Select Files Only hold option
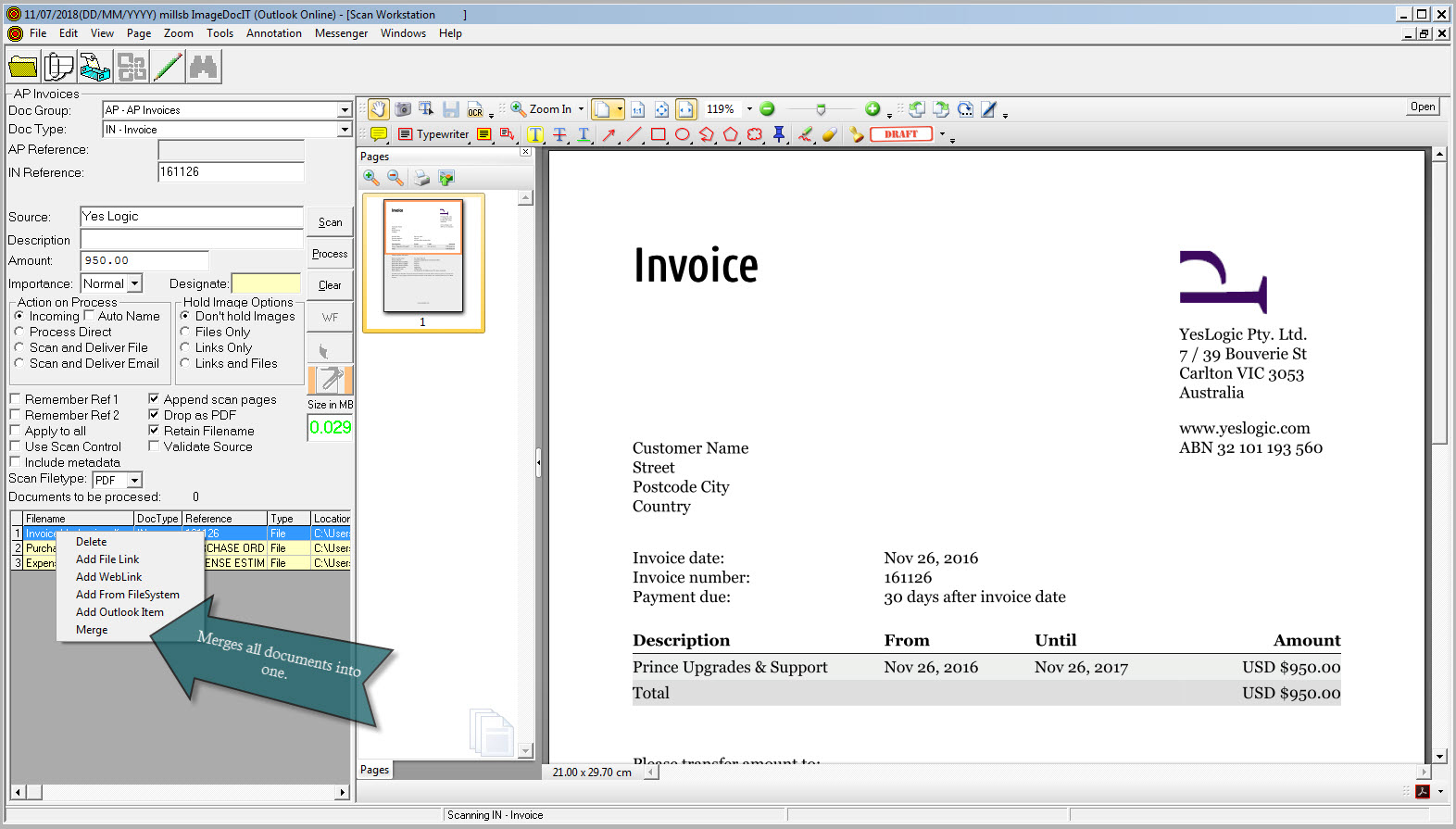 click(185, 332)
